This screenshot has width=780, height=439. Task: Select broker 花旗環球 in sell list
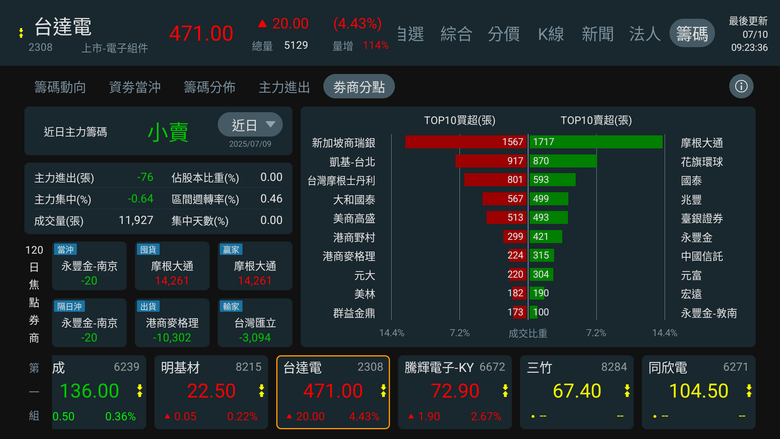tap(702, 162)
